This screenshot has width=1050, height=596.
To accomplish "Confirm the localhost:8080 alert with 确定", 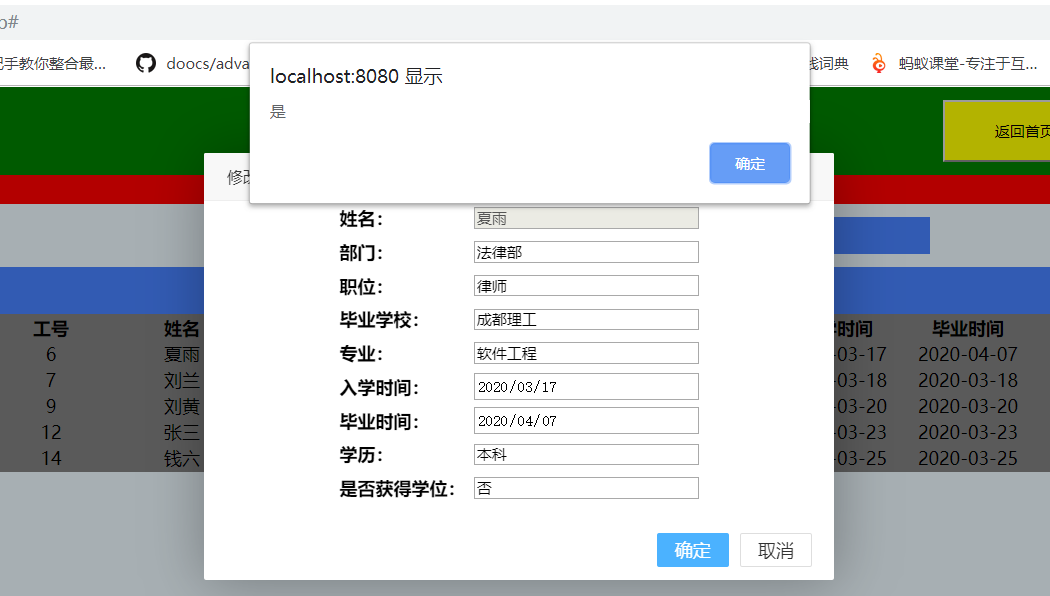I will (750, 163).
